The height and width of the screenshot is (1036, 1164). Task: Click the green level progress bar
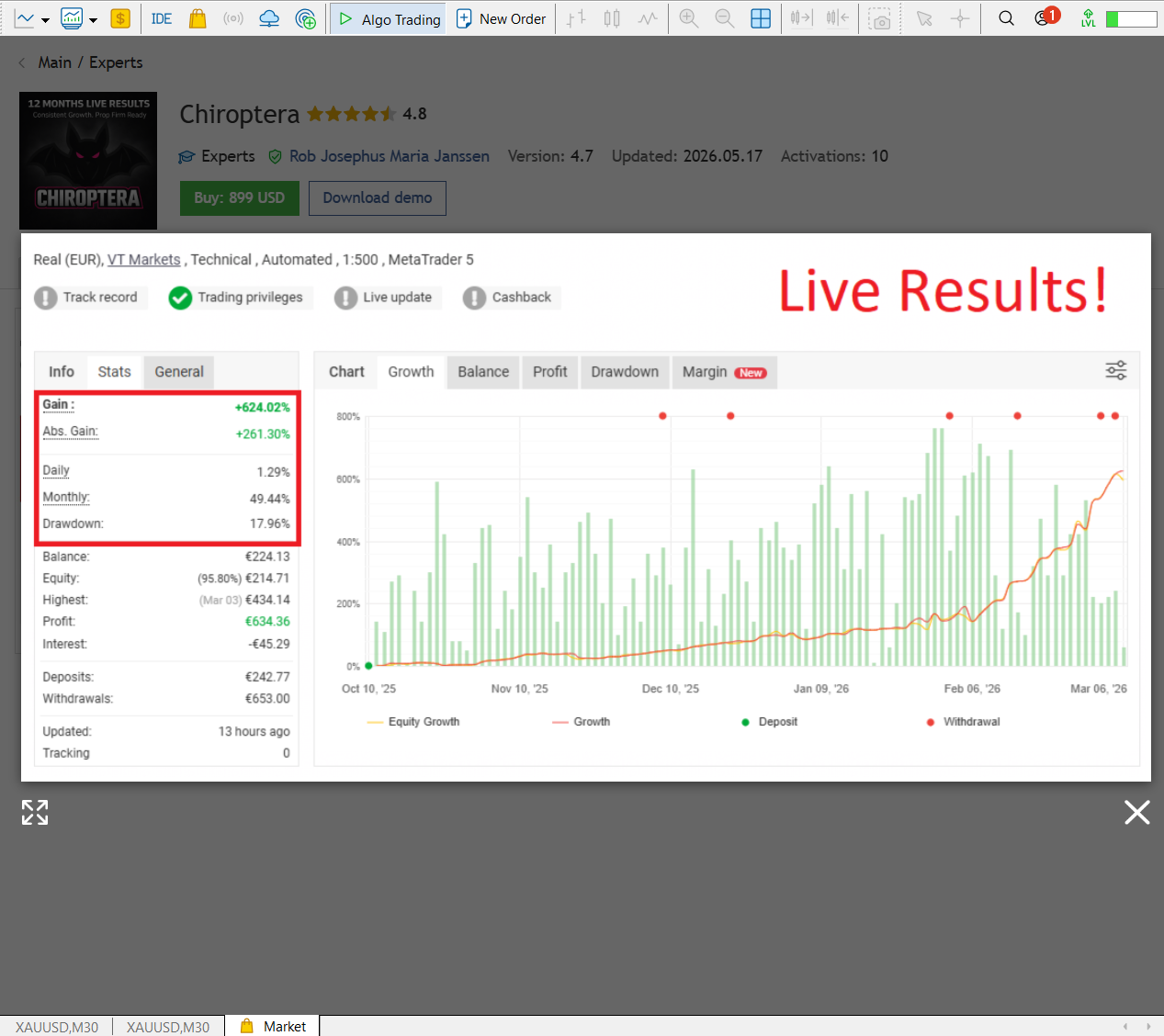click(1132, 19)
